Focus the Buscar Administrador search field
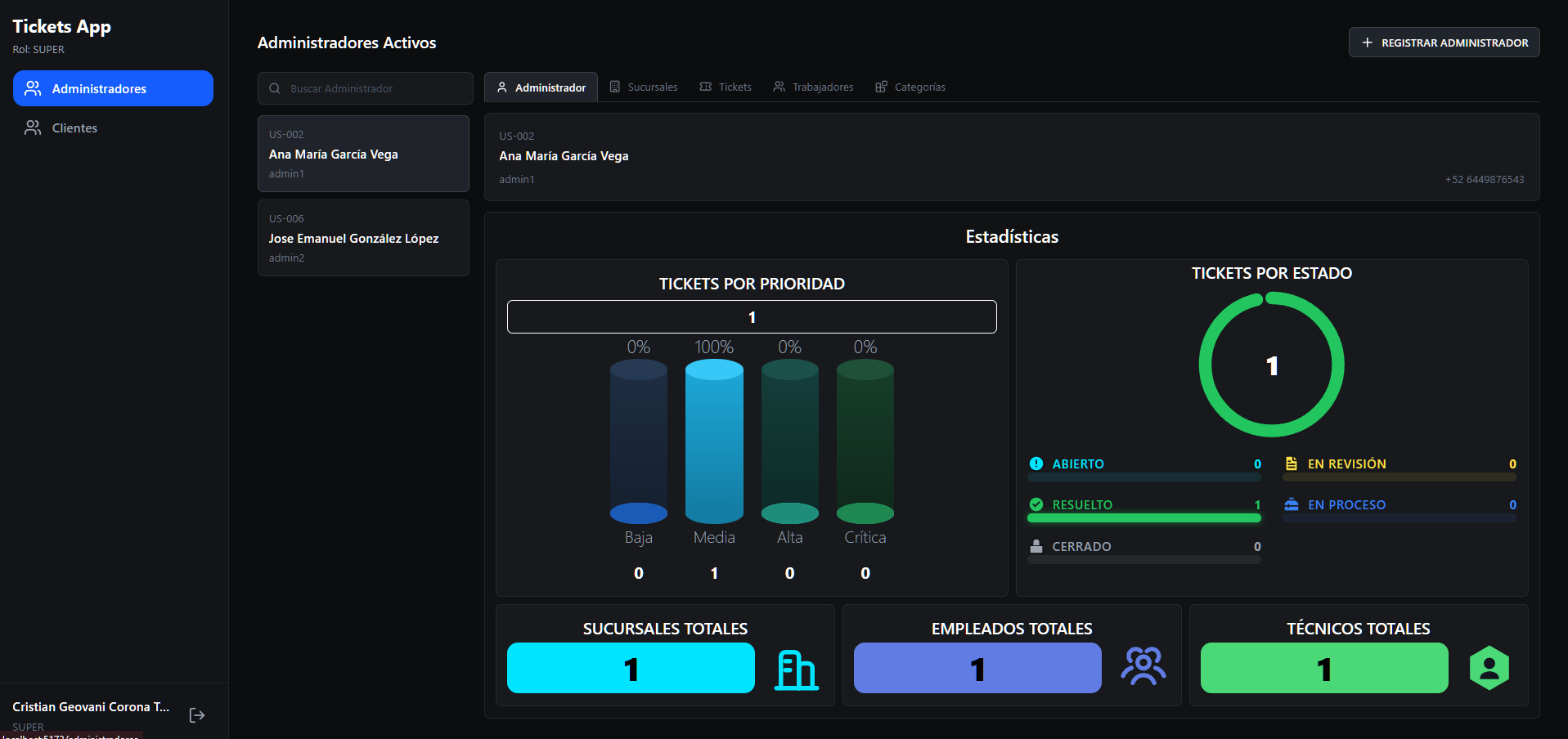Image resolution: width=1568 pixels, height=739 pixels. tap(366, 88)
